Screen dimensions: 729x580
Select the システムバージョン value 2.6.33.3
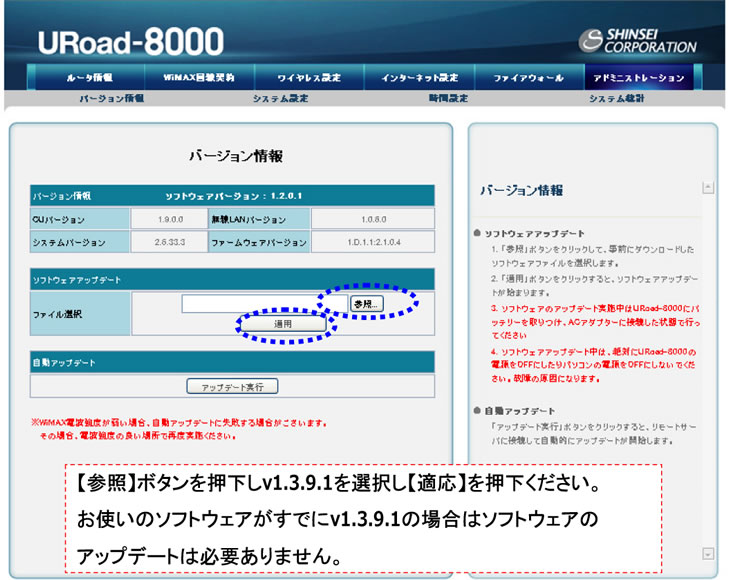pos(170,242)
